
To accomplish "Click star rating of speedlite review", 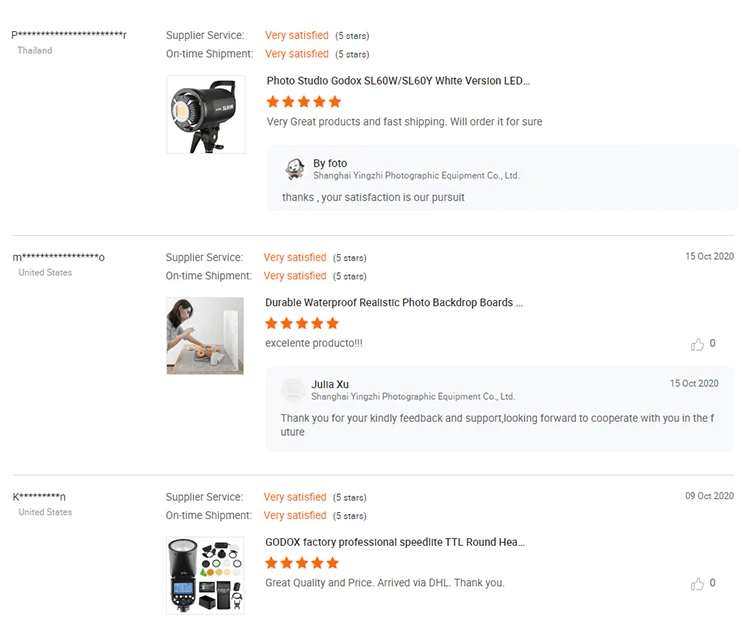I will point(302,563).
